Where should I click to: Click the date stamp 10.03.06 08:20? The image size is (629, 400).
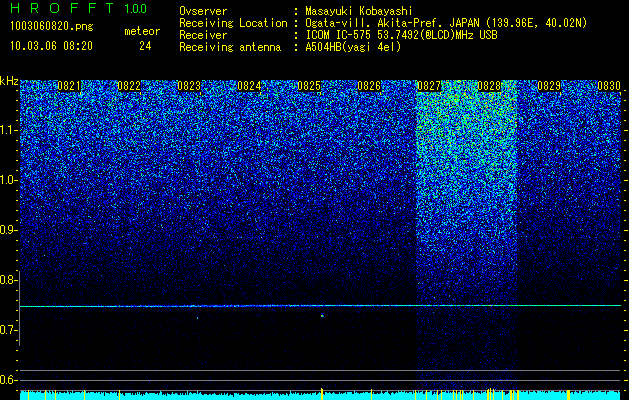(51, 46)
